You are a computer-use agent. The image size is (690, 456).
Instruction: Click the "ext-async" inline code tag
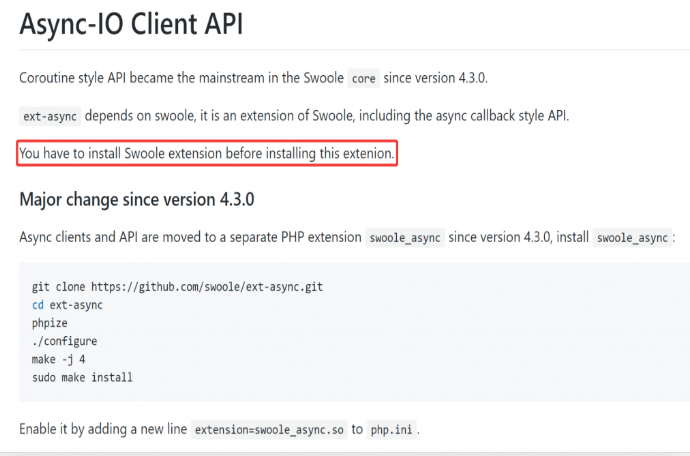pos(50,116)
